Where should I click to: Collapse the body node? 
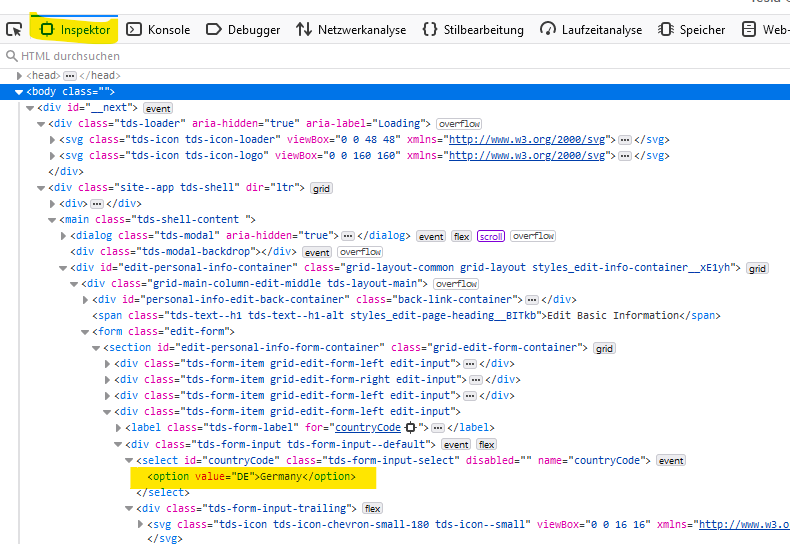click(19, 92)
